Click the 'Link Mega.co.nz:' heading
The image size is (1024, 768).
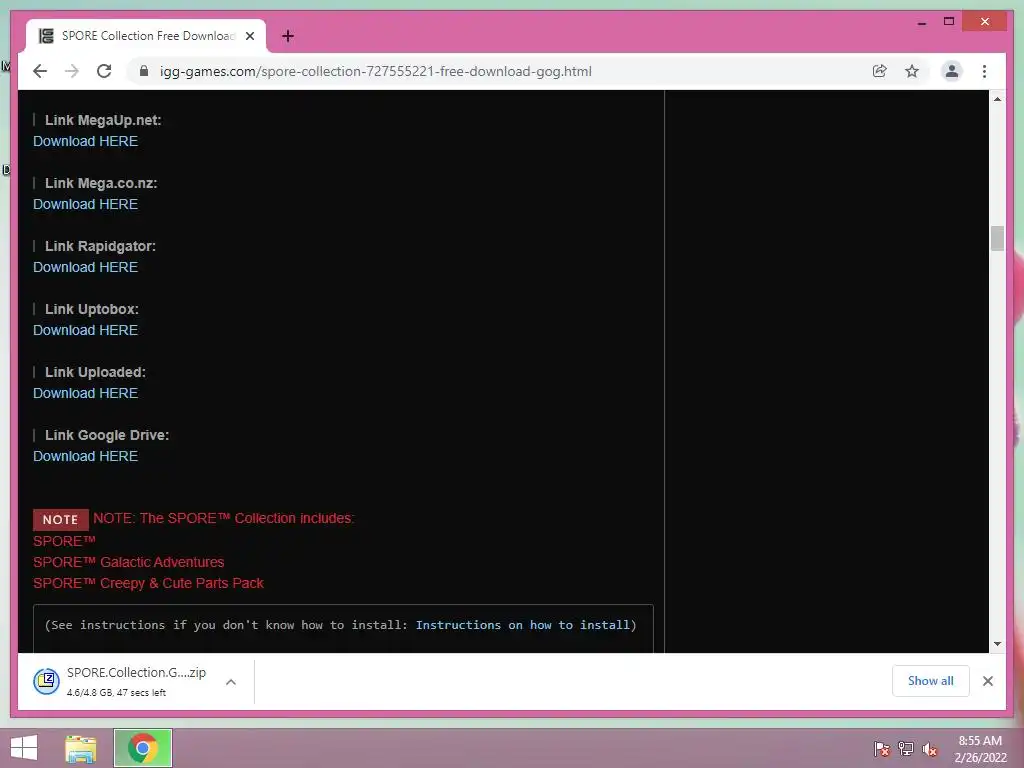(x=101, y=184)
